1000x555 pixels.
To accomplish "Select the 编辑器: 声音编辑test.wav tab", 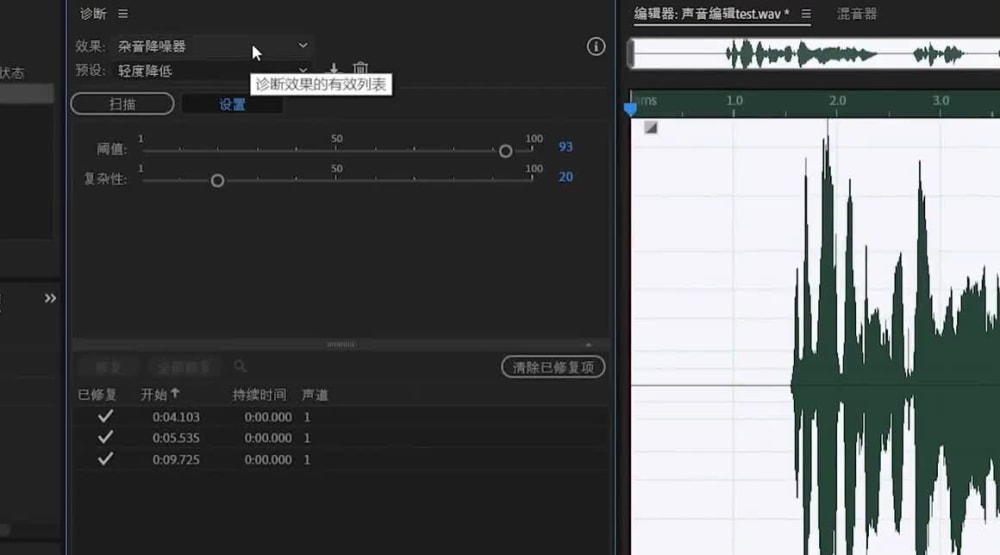I will (712, 14).
